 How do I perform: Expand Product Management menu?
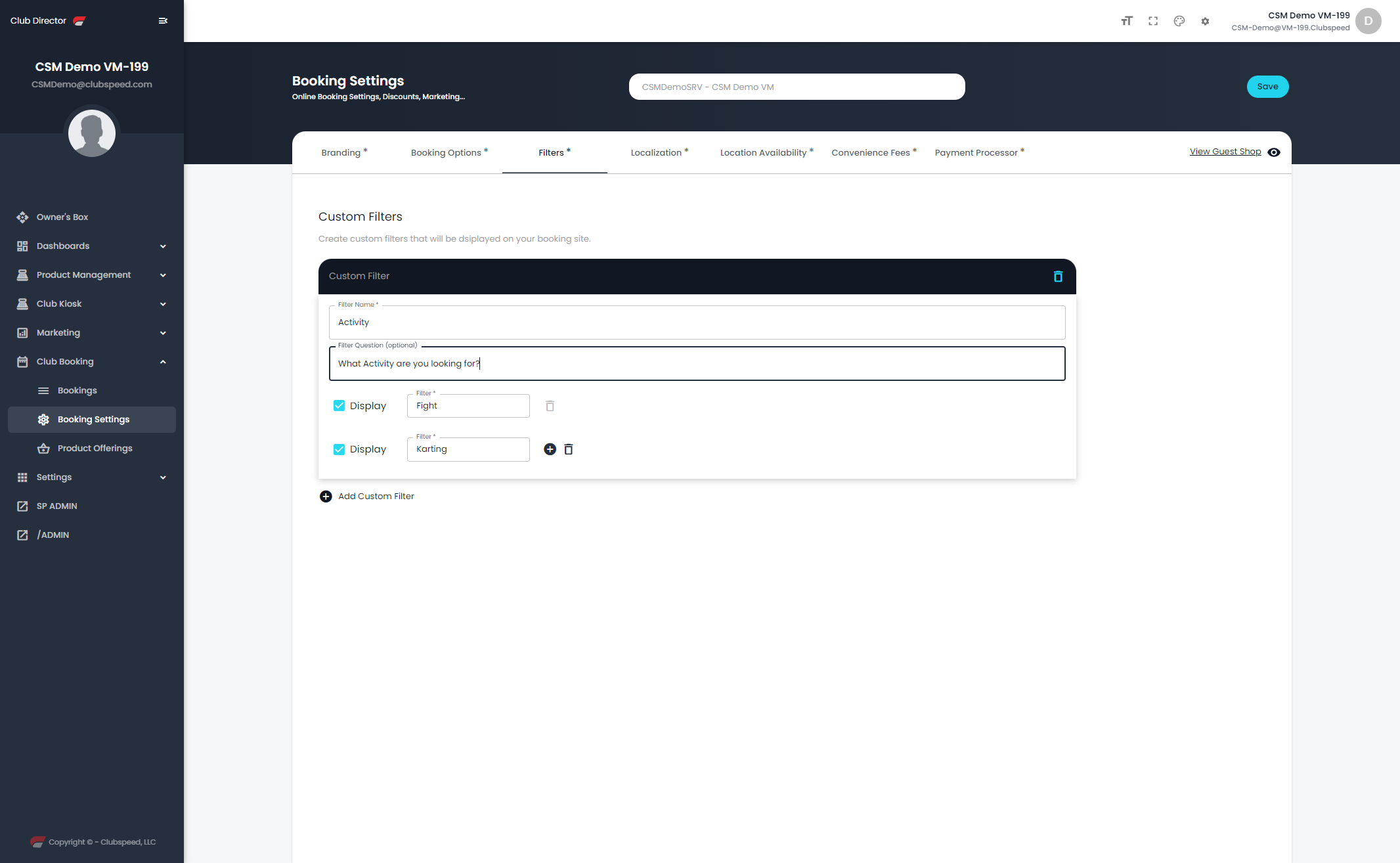[x=92, y=275]
